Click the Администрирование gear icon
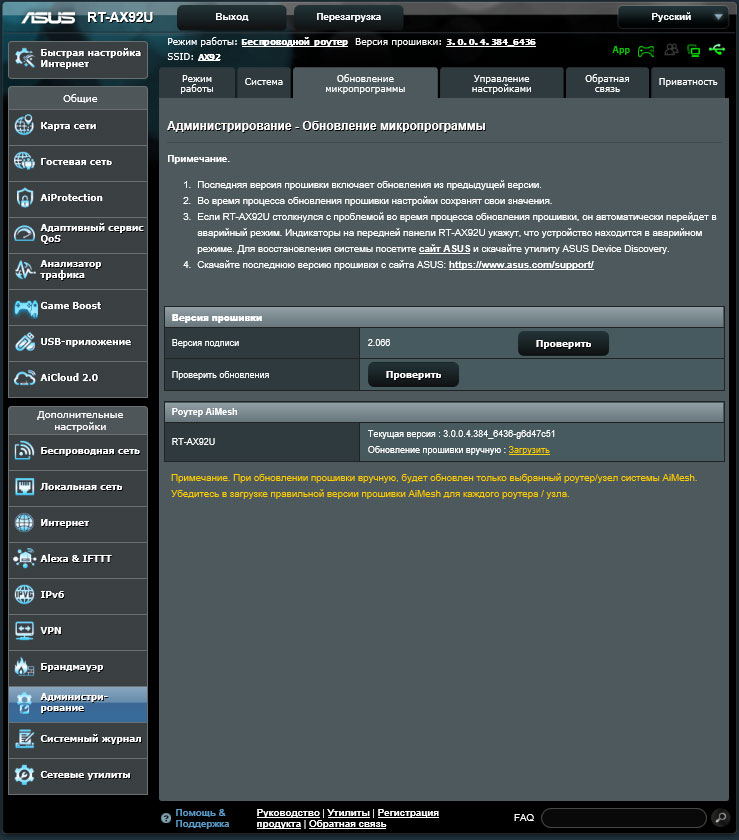This screenshot has width=739, height=840. coord(25,703)
